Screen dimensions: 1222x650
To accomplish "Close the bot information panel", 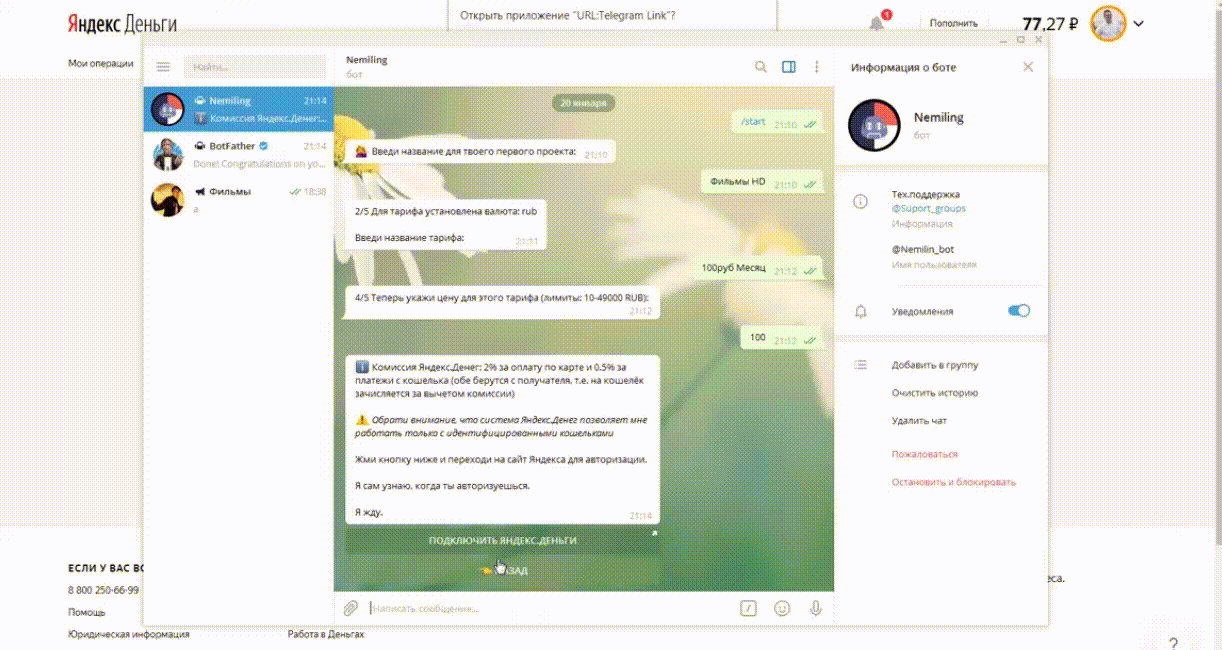I will [1028, 67].
